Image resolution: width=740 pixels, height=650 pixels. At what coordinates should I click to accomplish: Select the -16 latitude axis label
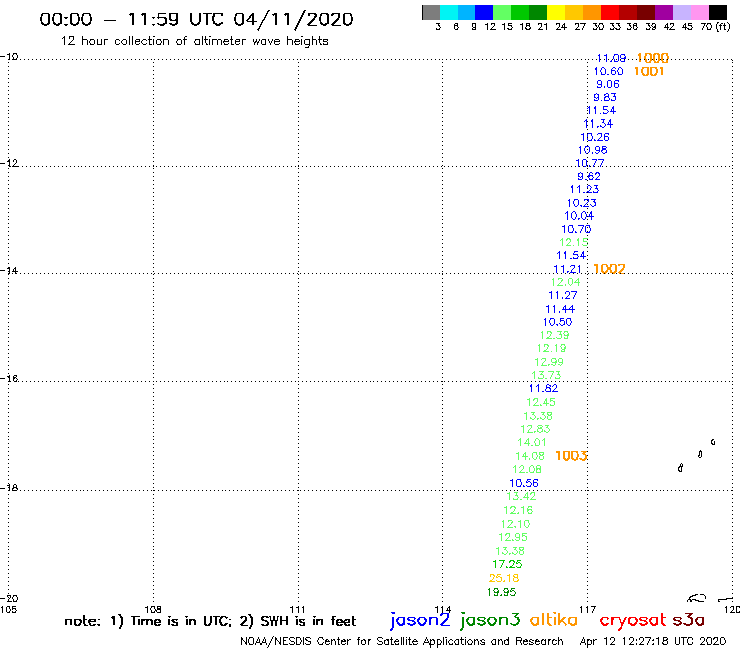(x=9, y=379)
